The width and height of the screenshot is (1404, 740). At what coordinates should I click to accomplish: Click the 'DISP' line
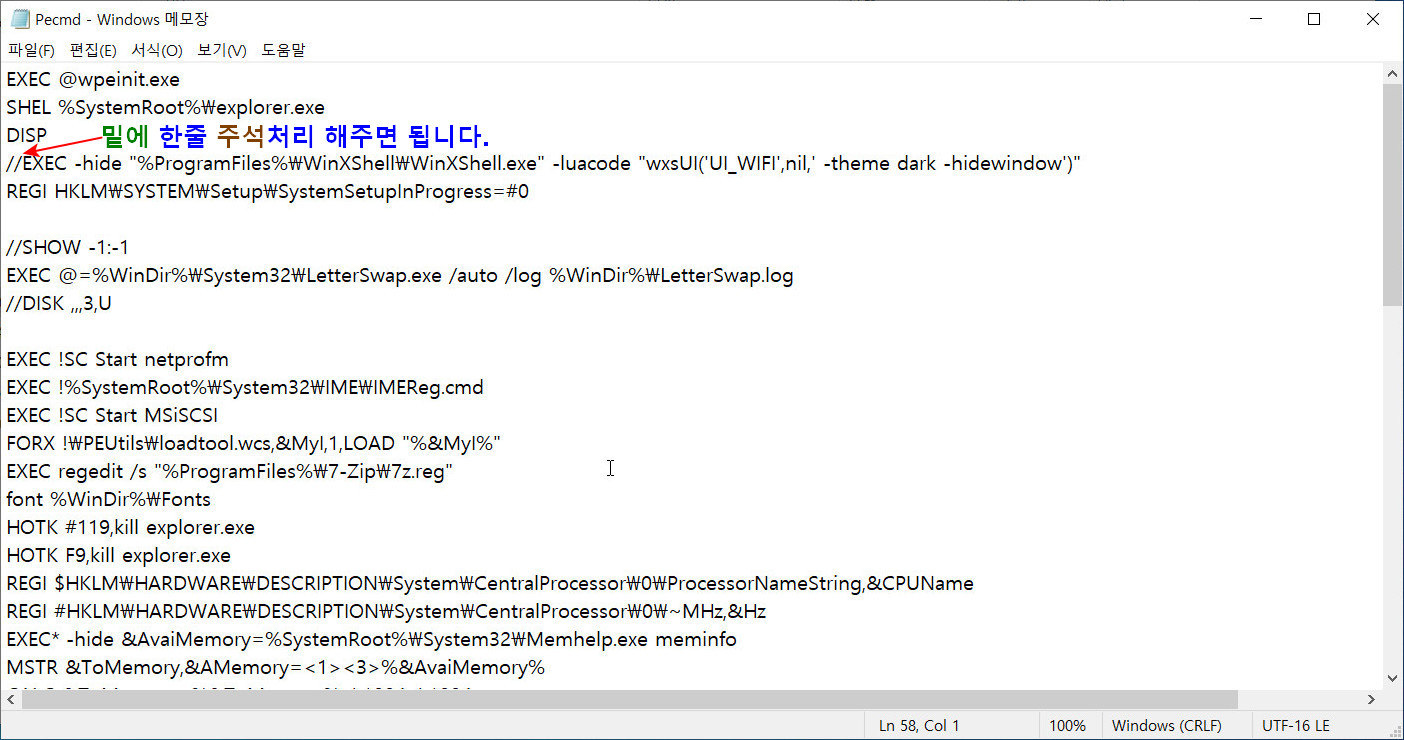coord(27,135)
